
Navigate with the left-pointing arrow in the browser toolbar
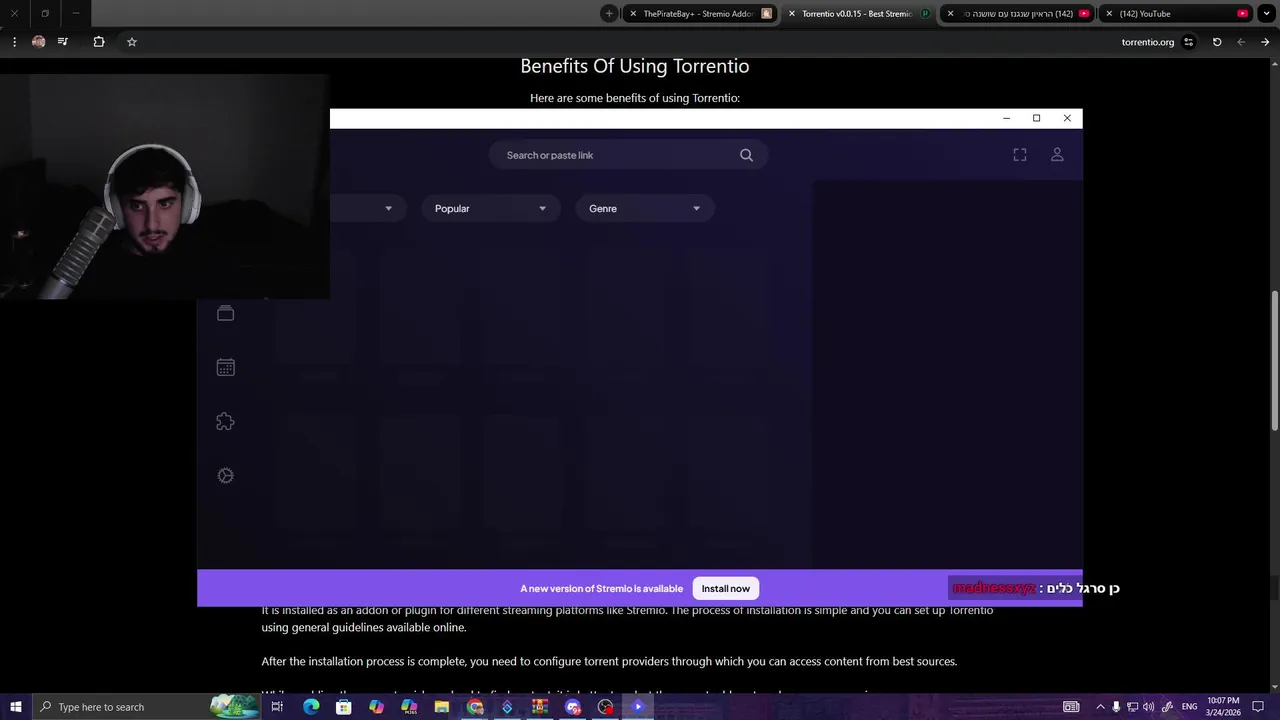click(x=1241, y=42)
